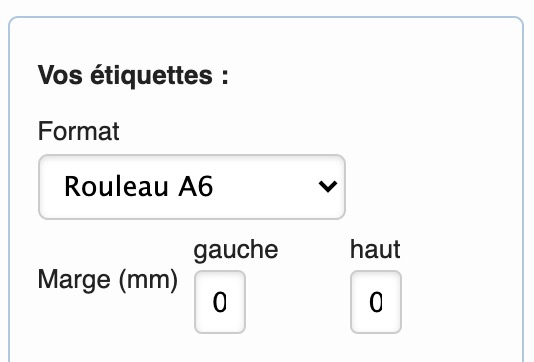This screenshot has width=534, height=362.
Task: Click empty panel area right of haut field
Action: pos(460,302)
